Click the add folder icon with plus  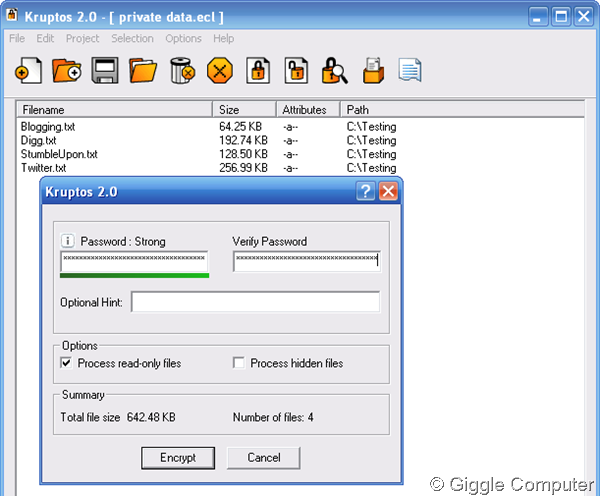67,70
